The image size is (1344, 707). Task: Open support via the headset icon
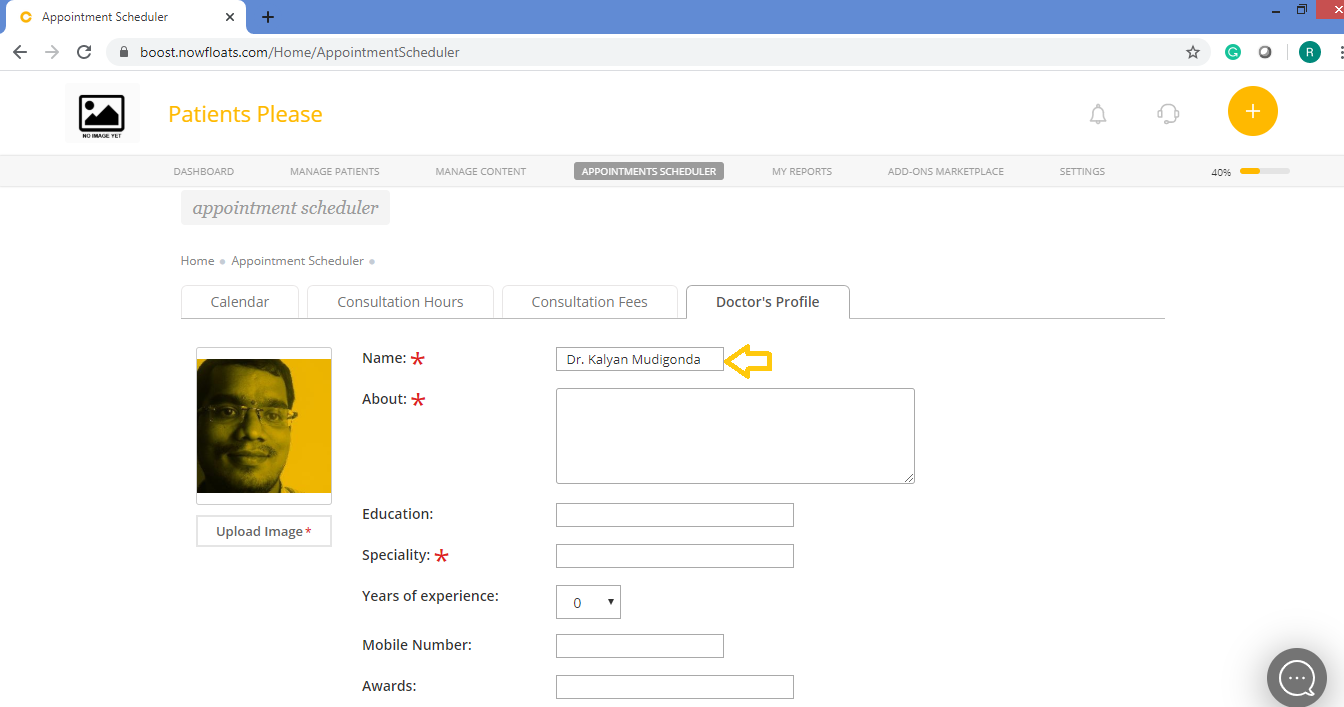point(1168,114)
